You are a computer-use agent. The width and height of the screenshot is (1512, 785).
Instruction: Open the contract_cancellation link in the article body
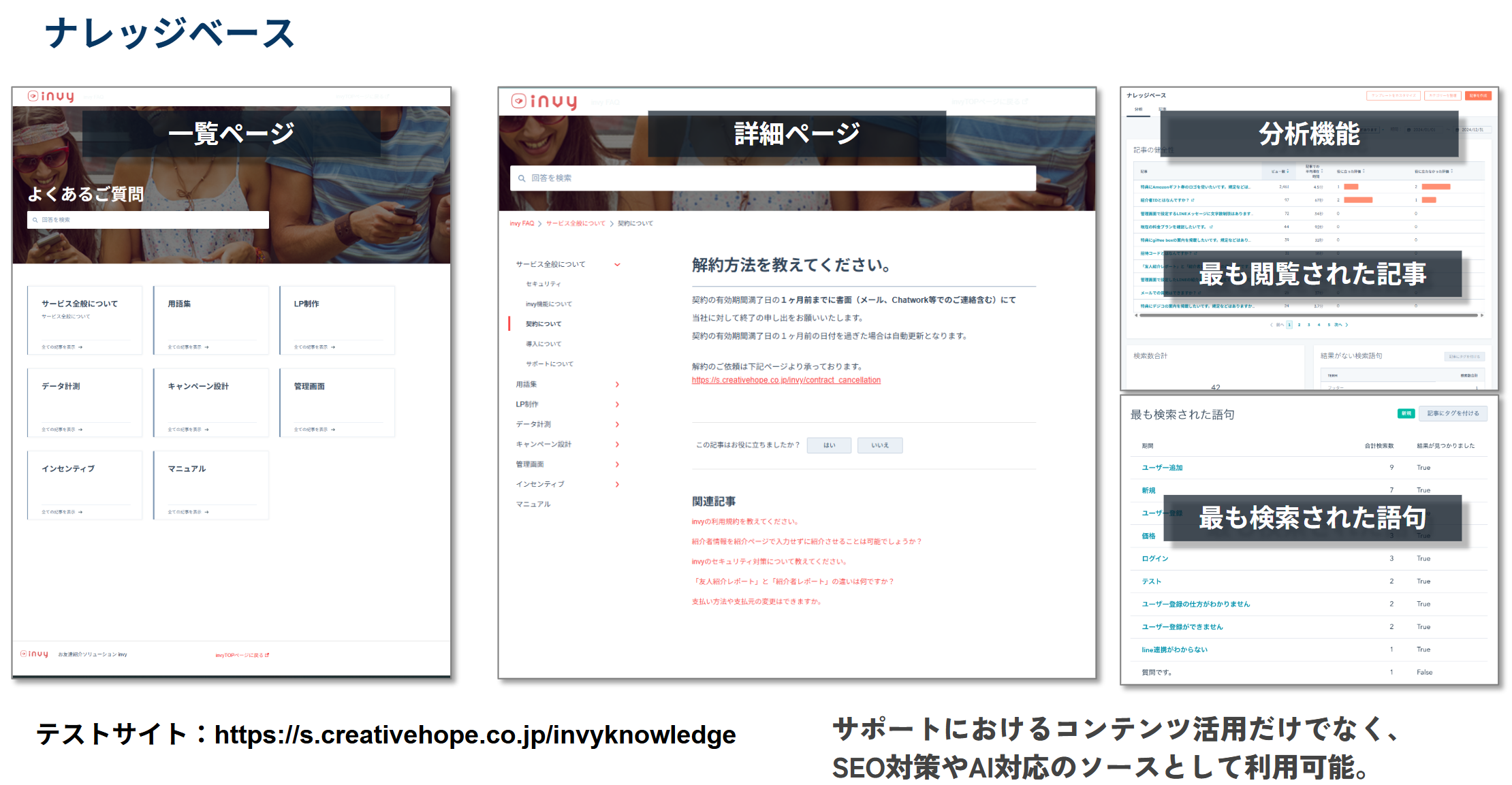pyautogui.click(x=787, y=380)
